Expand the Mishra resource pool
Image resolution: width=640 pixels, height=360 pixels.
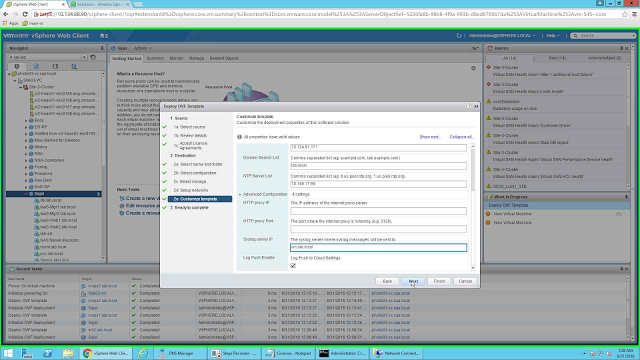[26, 147]
